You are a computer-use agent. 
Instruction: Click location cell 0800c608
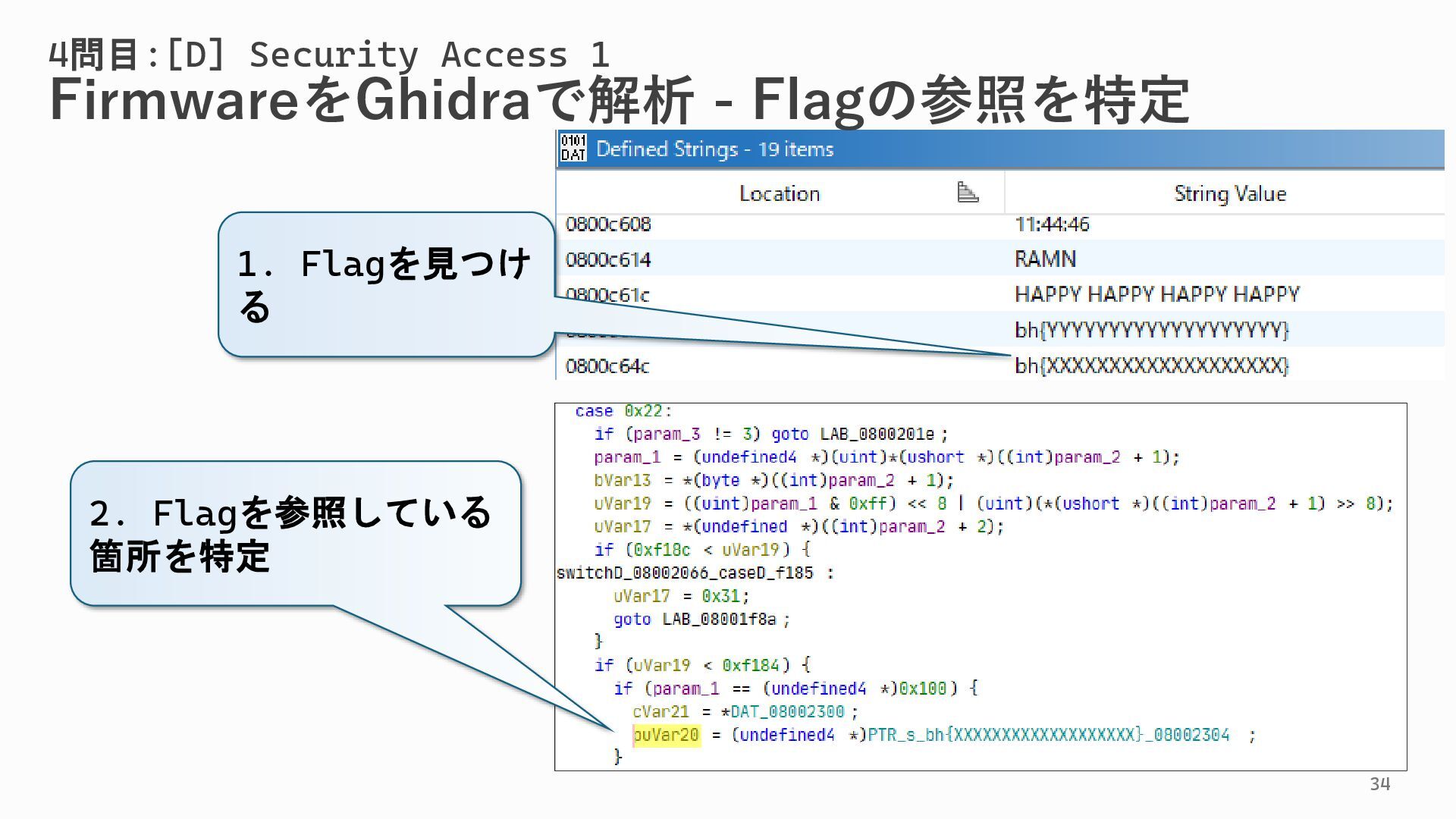click(x=608, y=224)
